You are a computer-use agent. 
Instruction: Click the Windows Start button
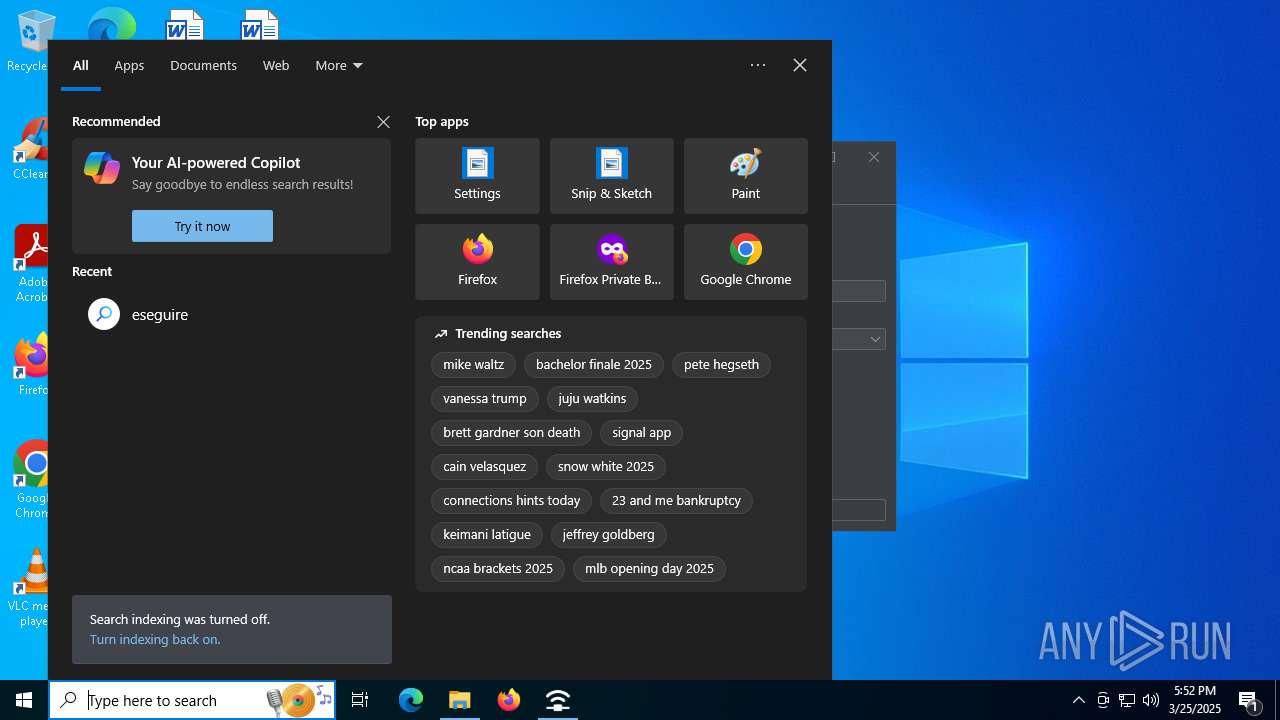click(24, 700)
